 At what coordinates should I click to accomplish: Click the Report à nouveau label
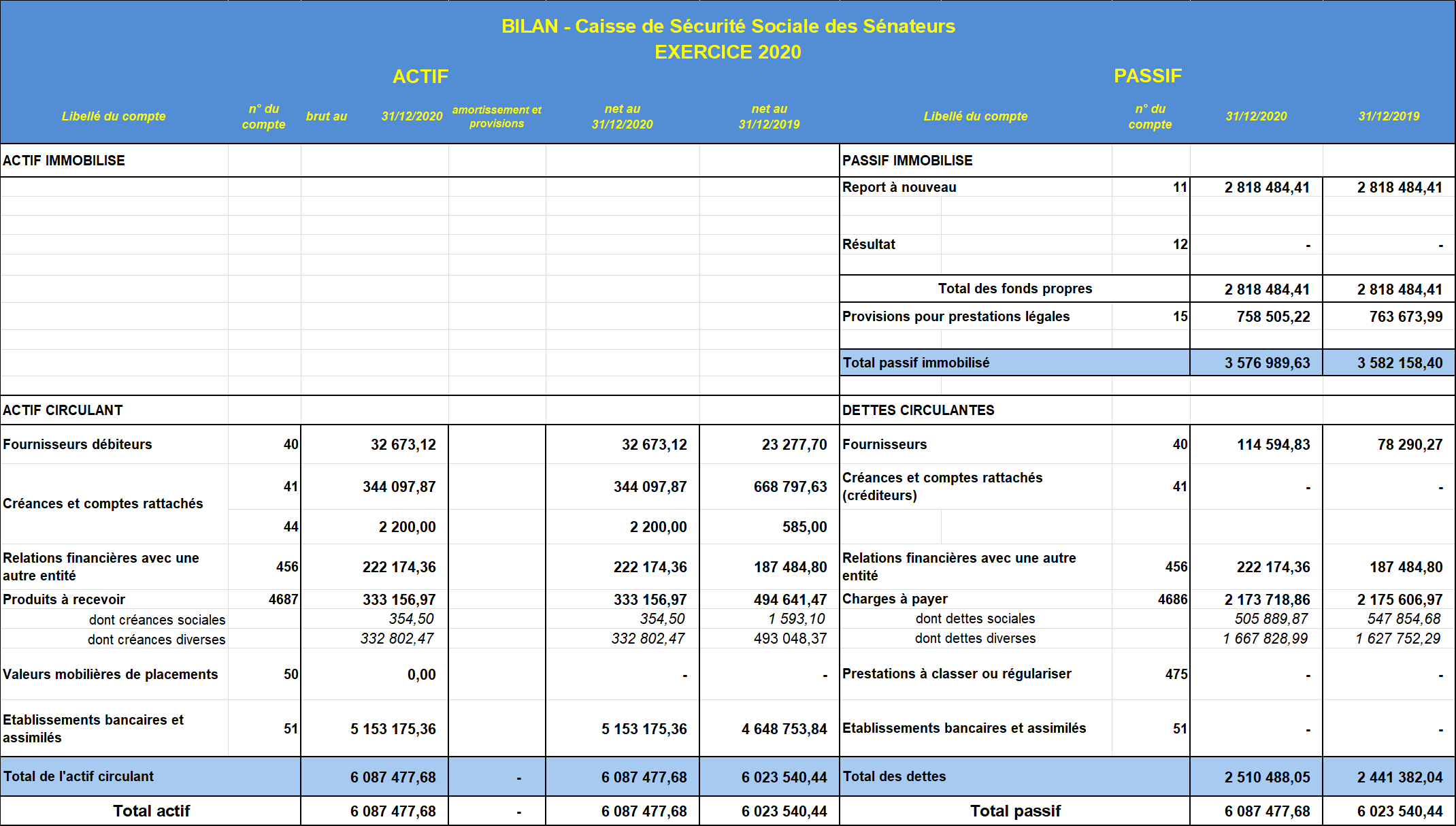(x=899, y=187)
